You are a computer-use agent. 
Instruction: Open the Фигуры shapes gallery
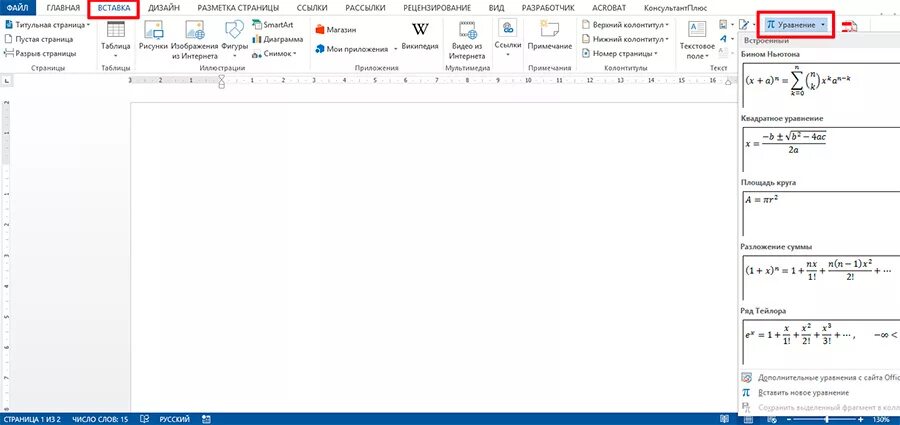tap(234, 39)
